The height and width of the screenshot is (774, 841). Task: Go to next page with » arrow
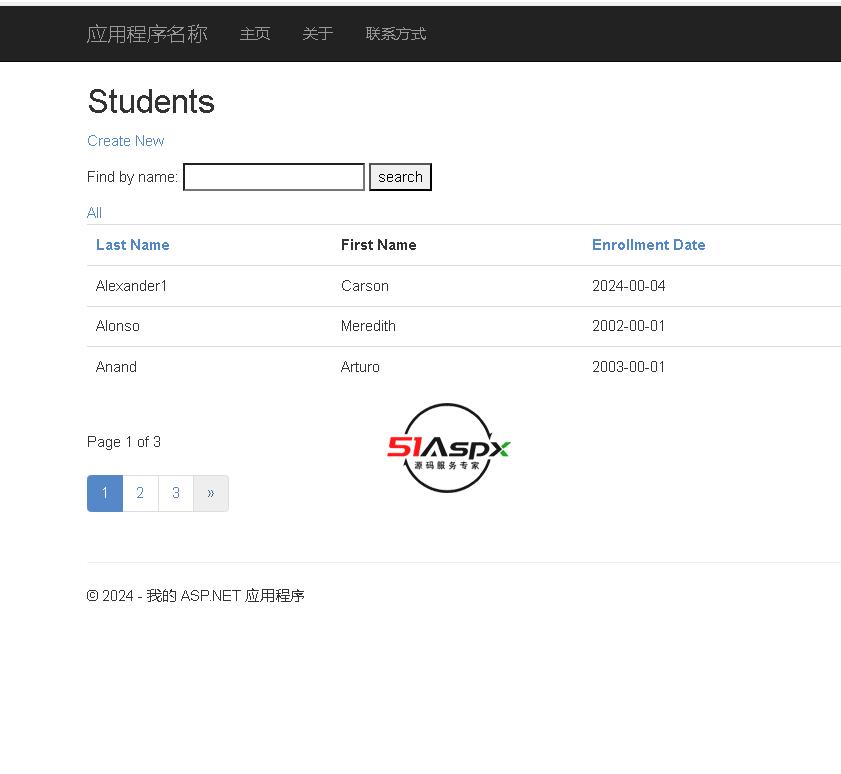click(210, 493)
